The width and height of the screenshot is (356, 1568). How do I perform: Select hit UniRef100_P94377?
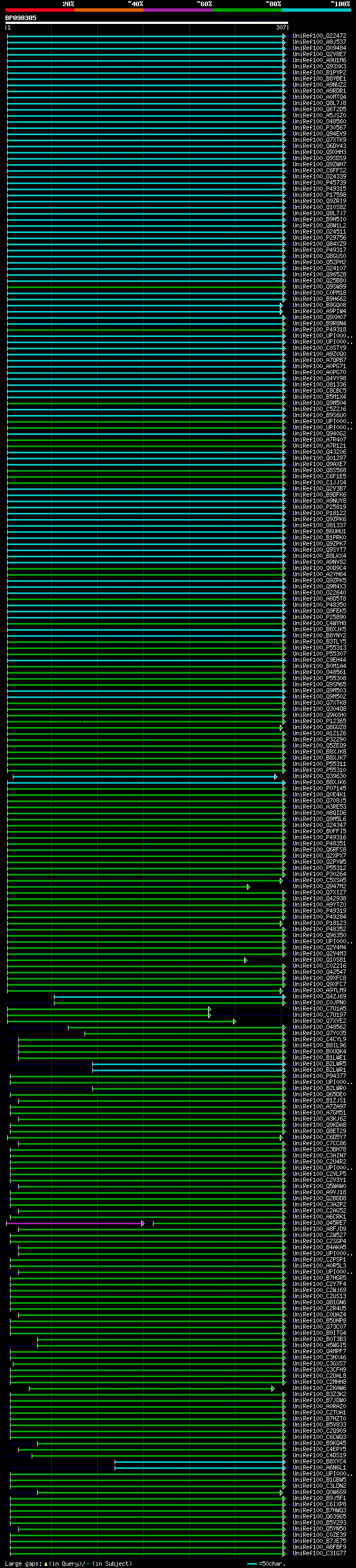[x=319, y=1076]
